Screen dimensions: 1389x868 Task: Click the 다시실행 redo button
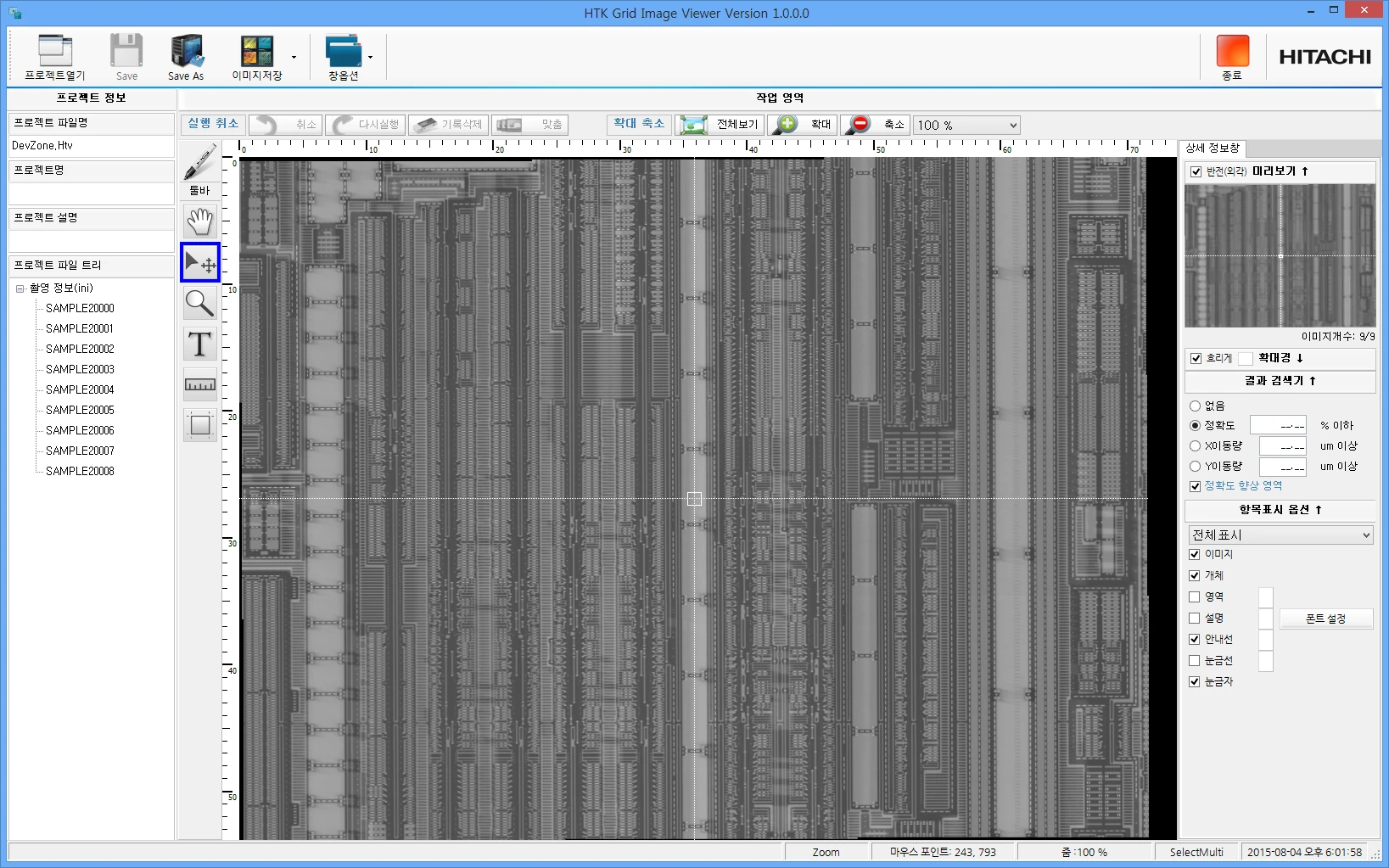pos(366,125)
